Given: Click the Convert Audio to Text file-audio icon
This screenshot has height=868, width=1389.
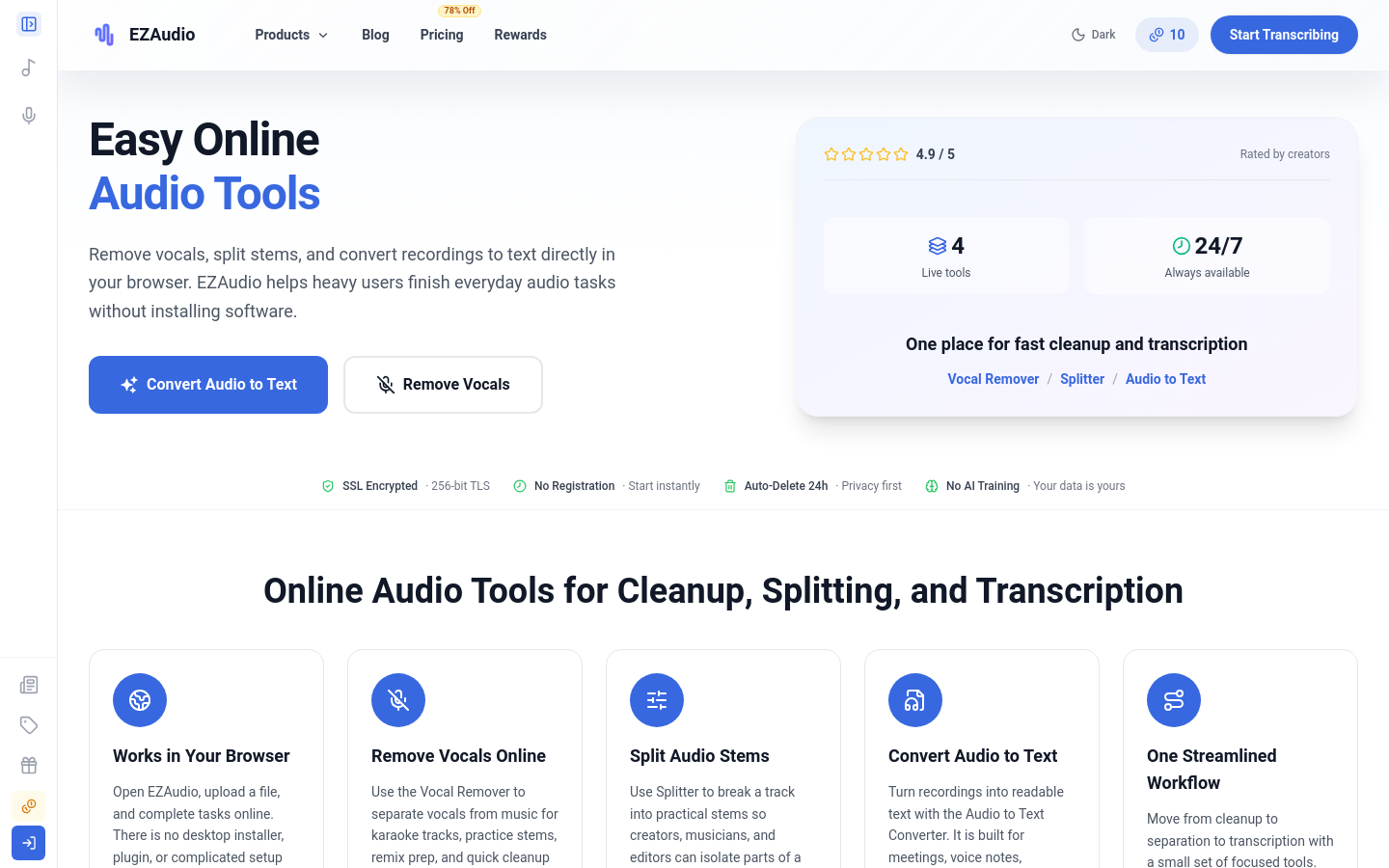Looking at the screenshot, I should click(915, 700).
